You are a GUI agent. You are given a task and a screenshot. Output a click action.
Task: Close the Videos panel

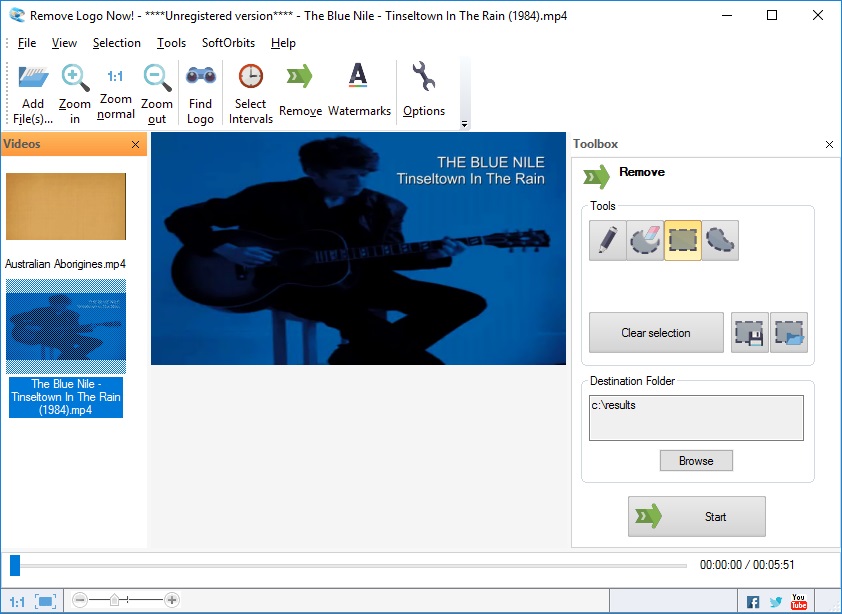tap(135, 144)
